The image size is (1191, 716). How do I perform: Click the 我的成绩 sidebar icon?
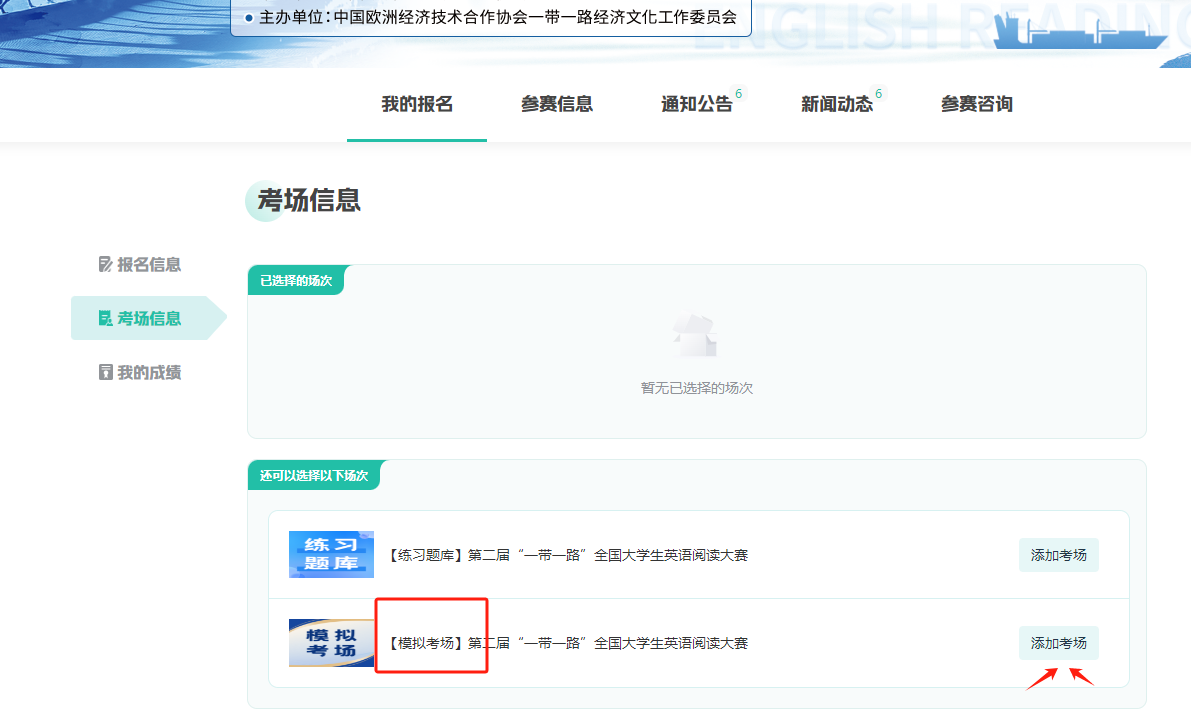point(106,373)
